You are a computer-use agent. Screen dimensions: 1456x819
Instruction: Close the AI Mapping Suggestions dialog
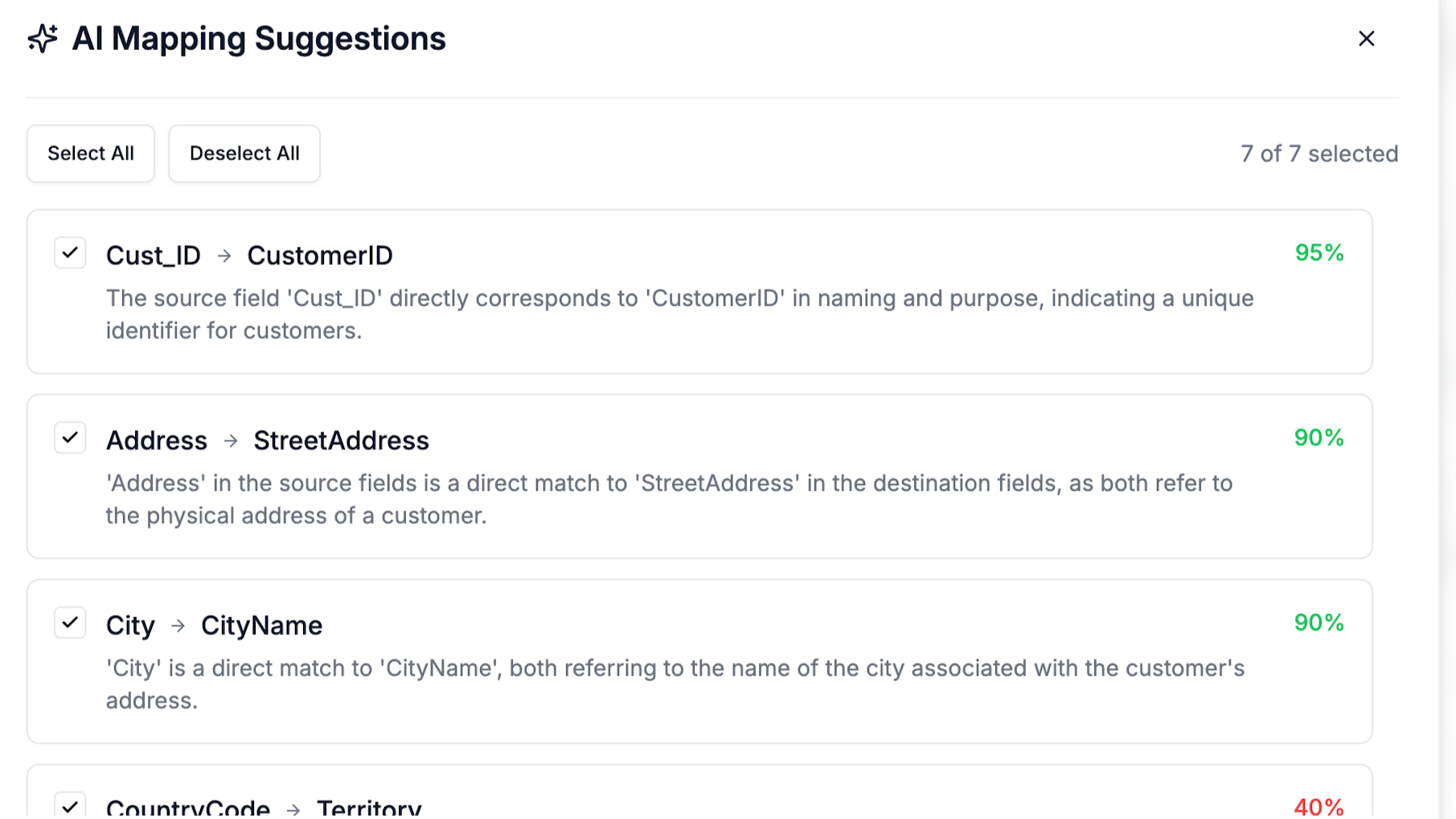pos(1366,39)
